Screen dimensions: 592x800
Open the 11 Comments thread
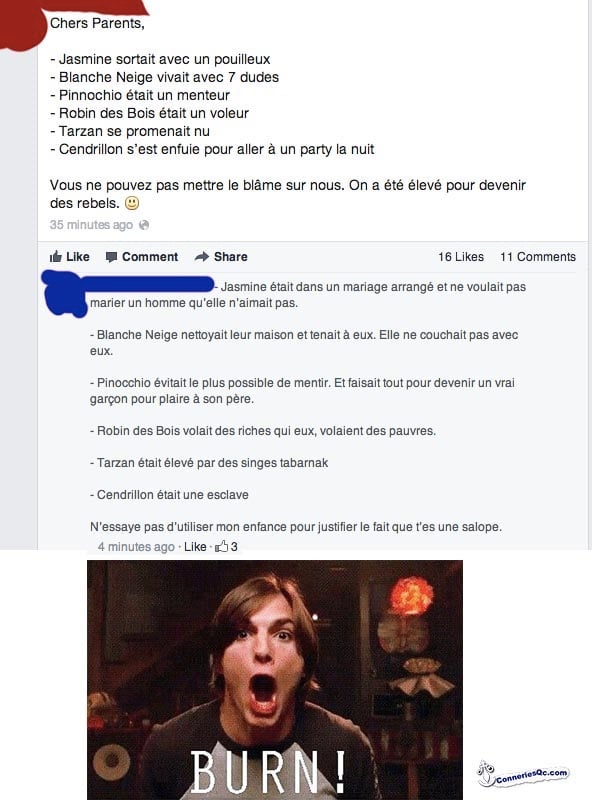click(538, 257)
